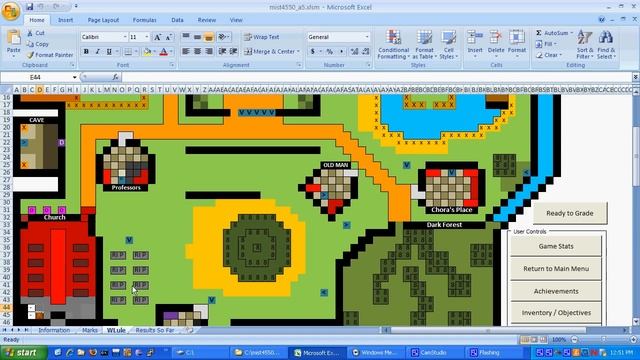Open the Information sheet tab
The height and width of the screenshot is (360, 640).
pos(54,330)
